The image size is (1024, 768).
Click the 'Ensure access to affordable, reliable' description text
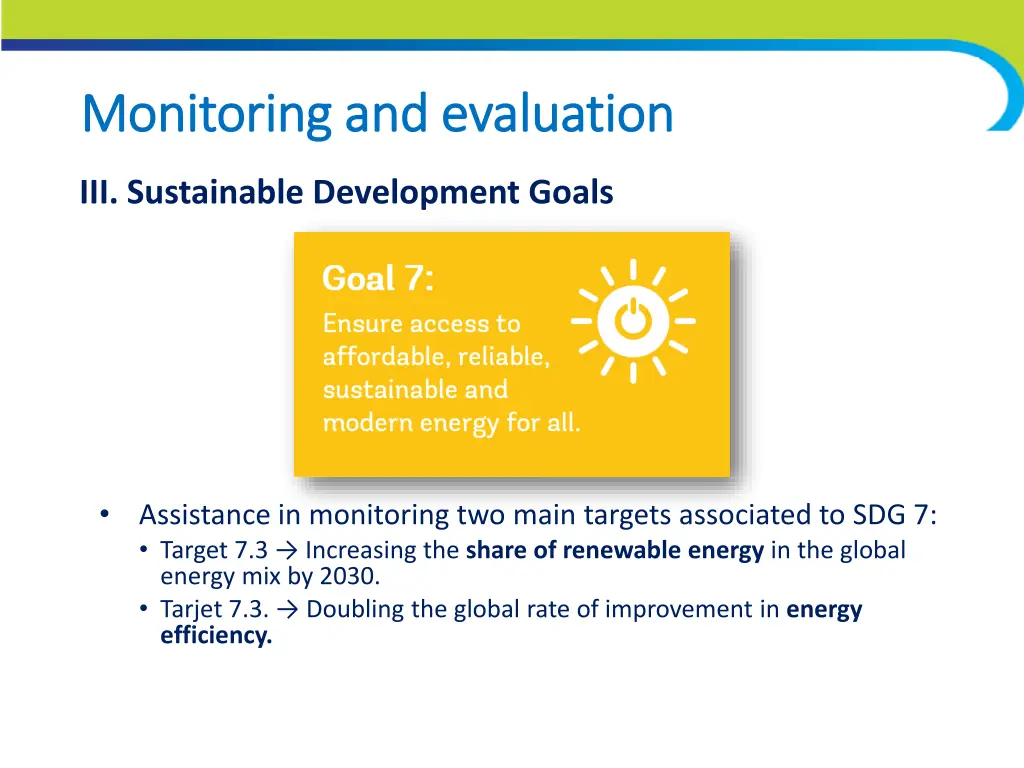coord(451,373)
